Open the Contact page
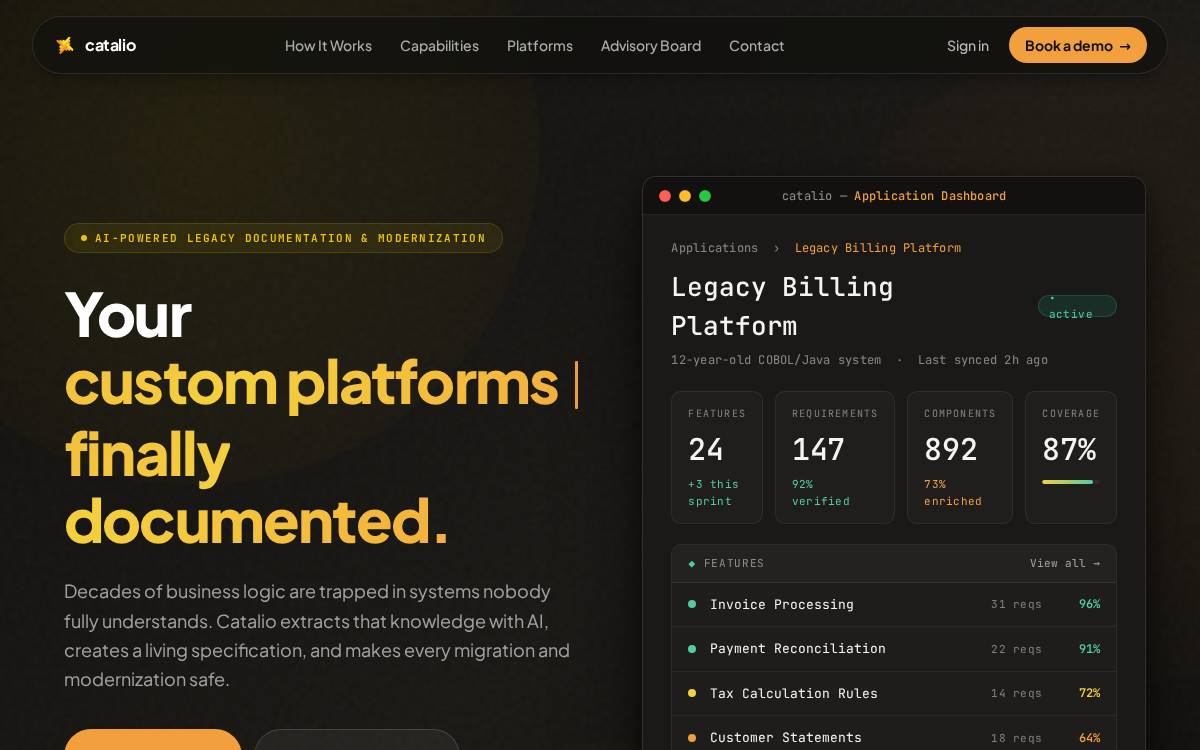 click(x=757, y=46)
